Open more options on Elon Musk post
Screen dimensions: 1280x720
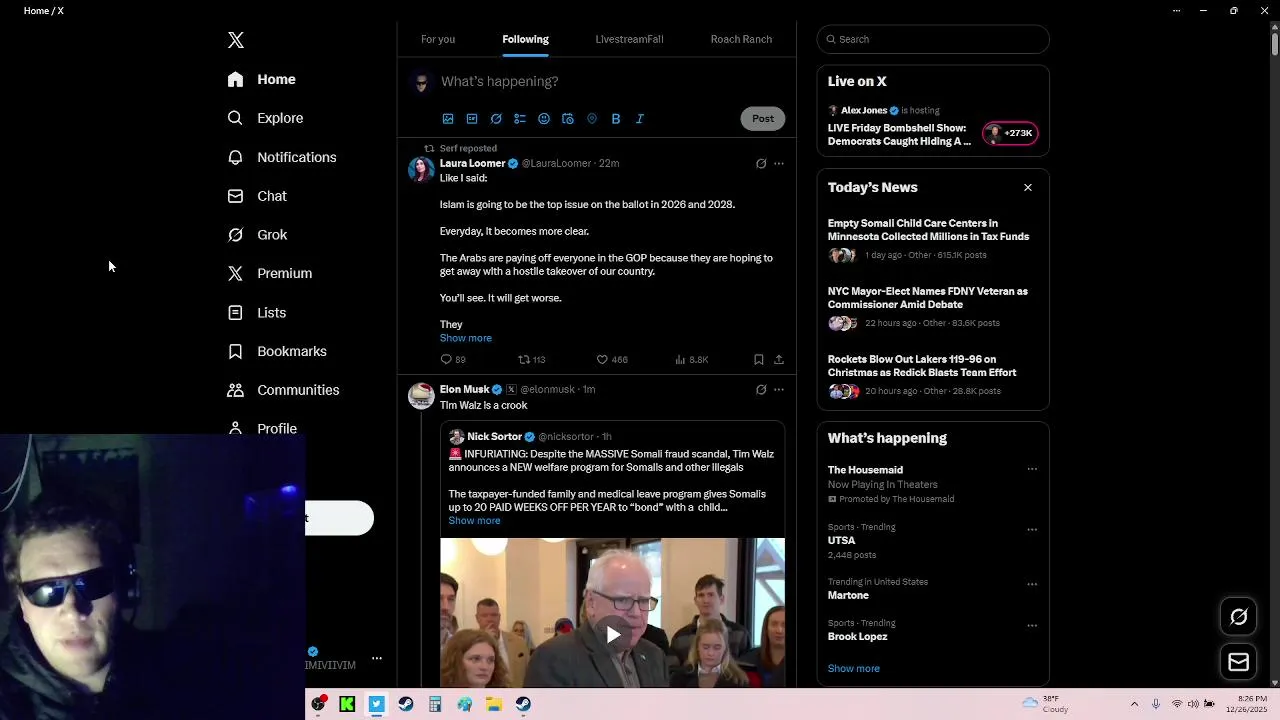779,390
